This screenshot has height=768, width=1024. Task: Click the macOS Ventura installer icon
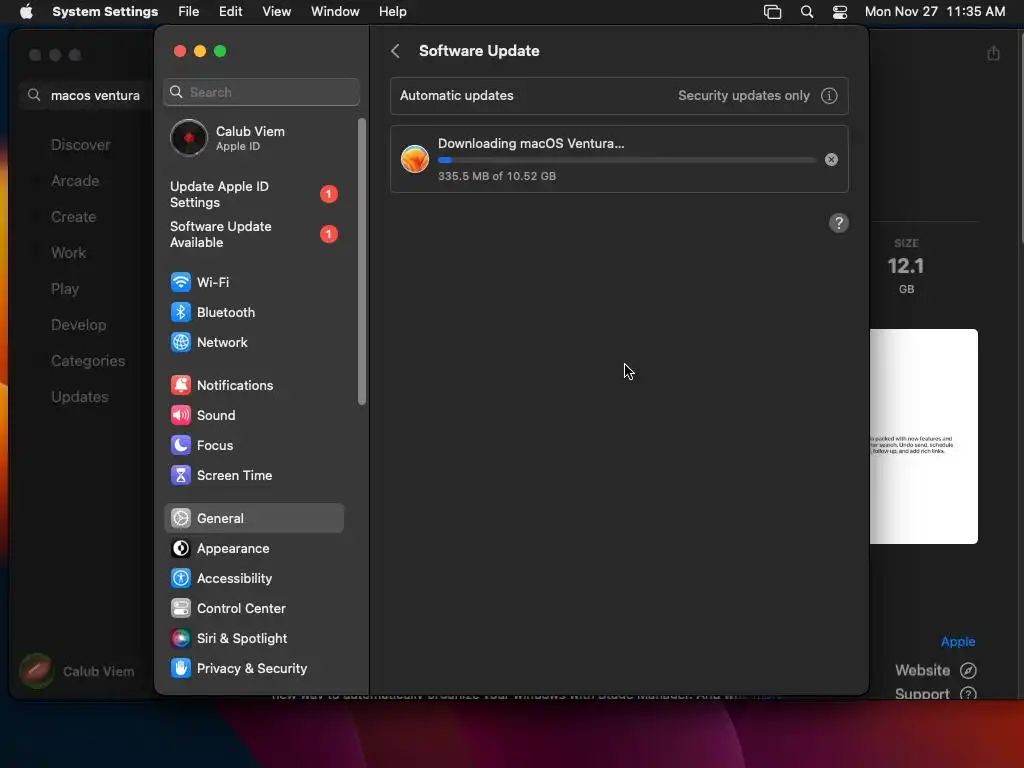(x=415, y=159)
